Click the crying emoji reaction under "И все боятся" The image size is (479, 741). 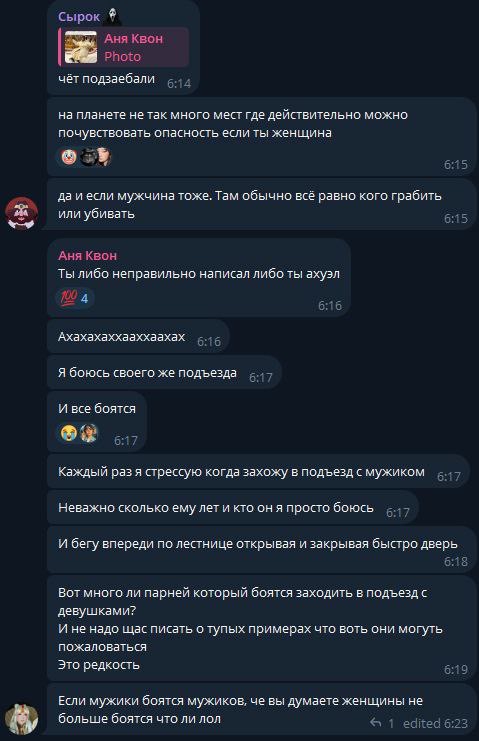pos(68,433)
